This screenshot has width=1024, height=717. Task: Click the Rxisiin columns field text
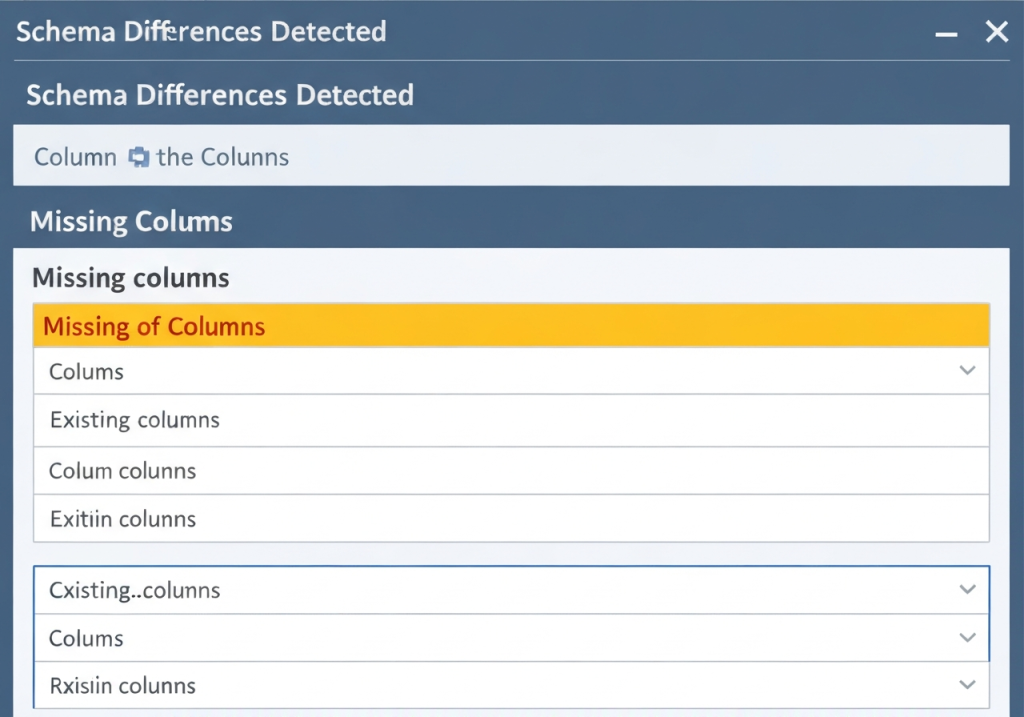(x=122, y=686)
